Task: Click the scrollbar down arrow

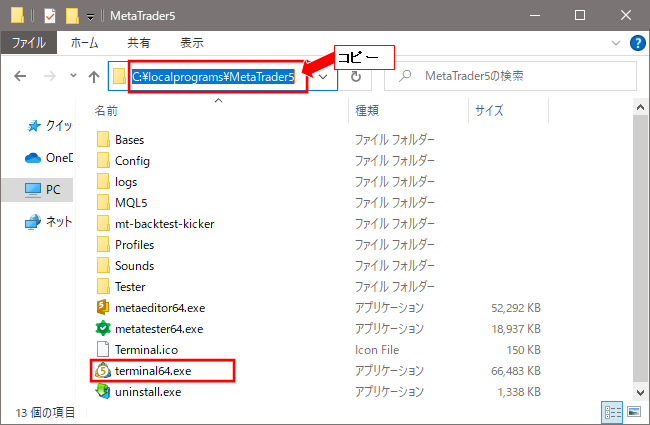Action: 640,392
